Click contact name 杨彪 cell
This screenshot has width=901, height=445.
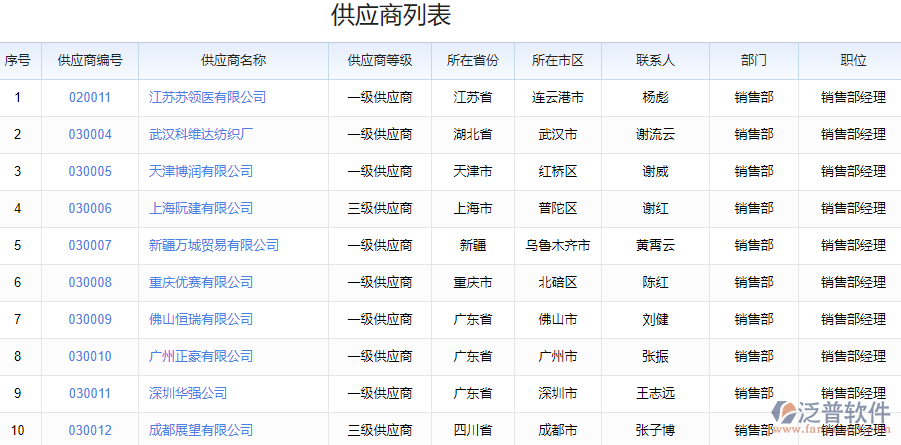tap(655, 98)
